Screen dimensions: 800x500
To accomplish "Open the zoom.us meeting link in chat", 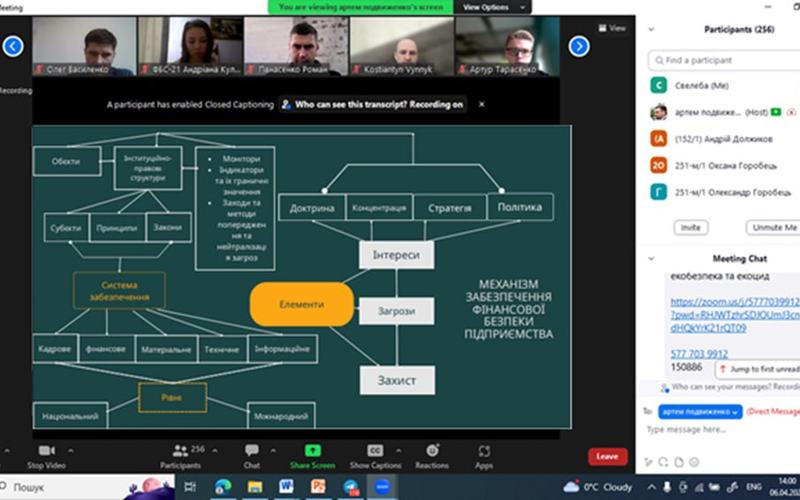I will click(x=735, y=315).
